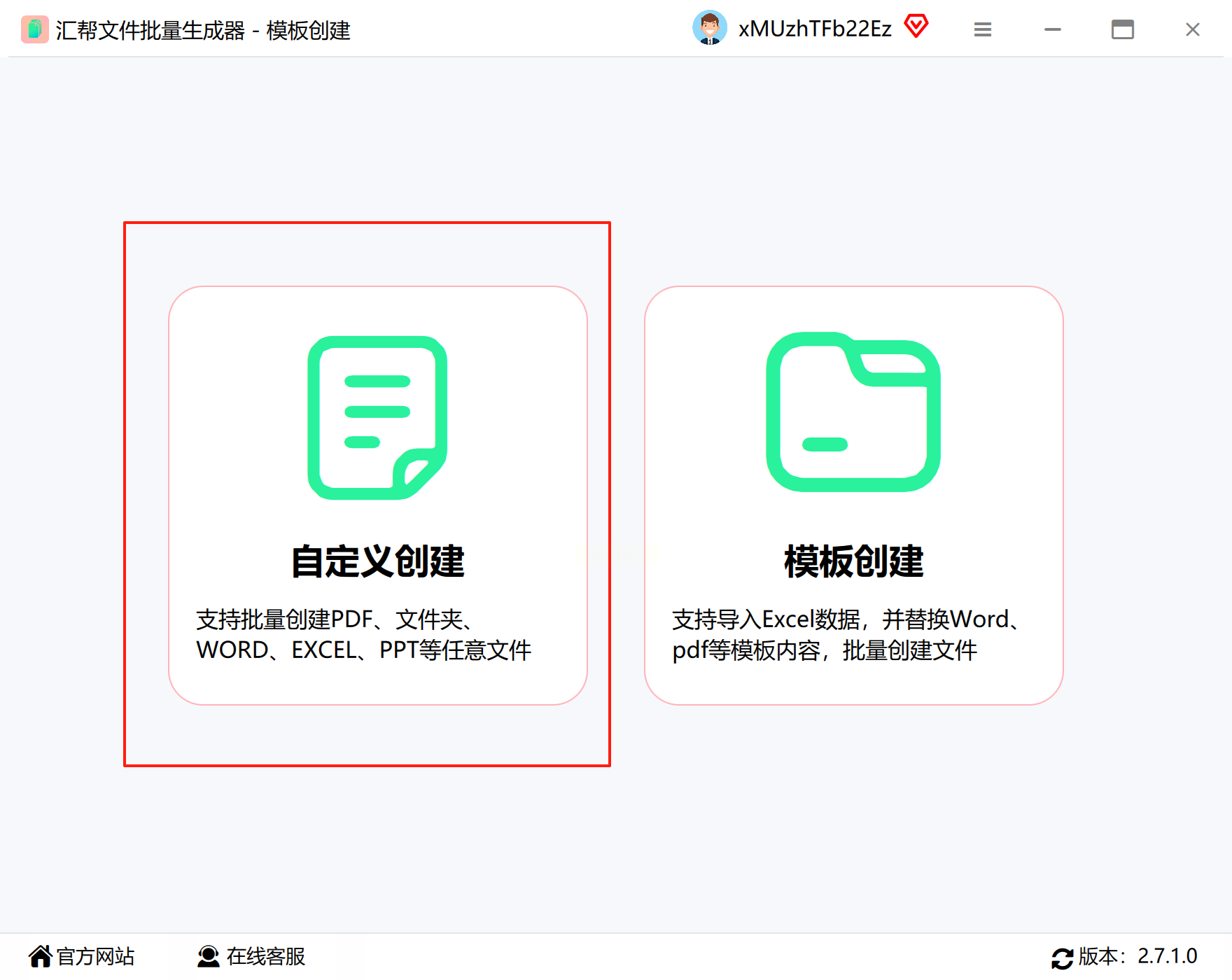The height and width of the screenshot is (980, 1232).
Task: Maximize the application window
Action: point(1123,29)
